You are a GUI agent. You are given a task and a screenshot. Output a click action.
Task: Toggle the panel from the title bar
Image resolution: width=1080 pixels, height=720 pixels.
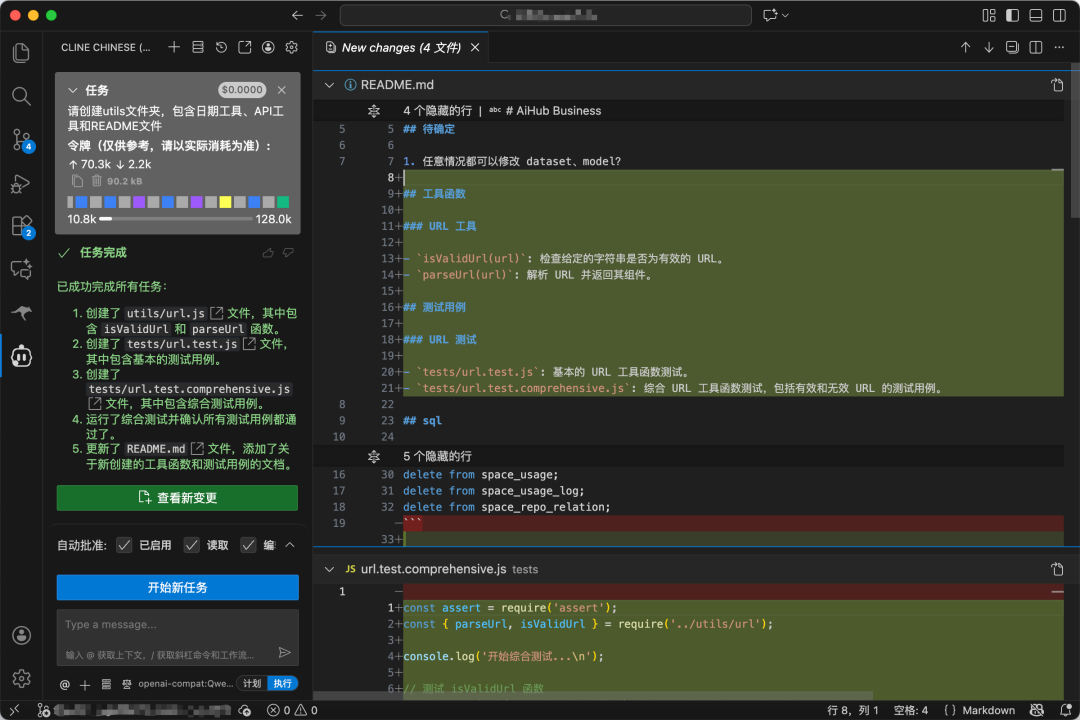pyautogui.click(x=1035, y=15)
